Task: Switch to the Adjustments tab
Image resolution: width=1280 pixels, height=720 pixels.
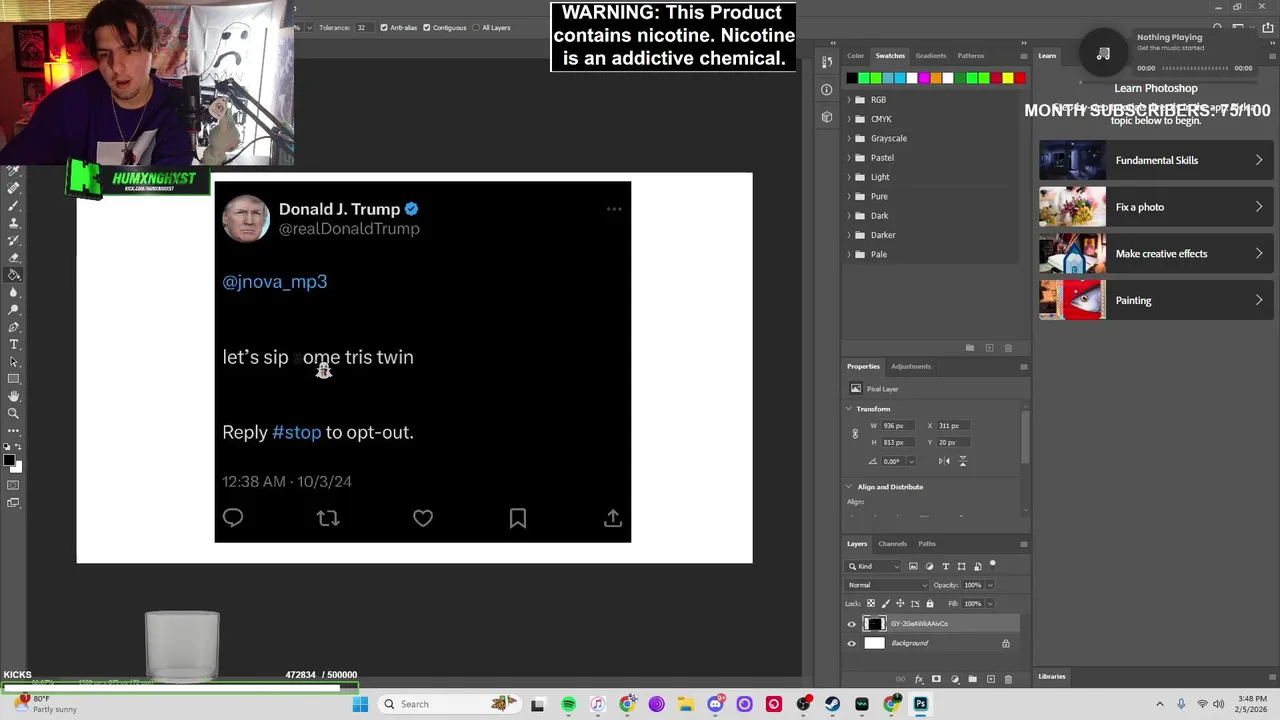Action: 910,366
